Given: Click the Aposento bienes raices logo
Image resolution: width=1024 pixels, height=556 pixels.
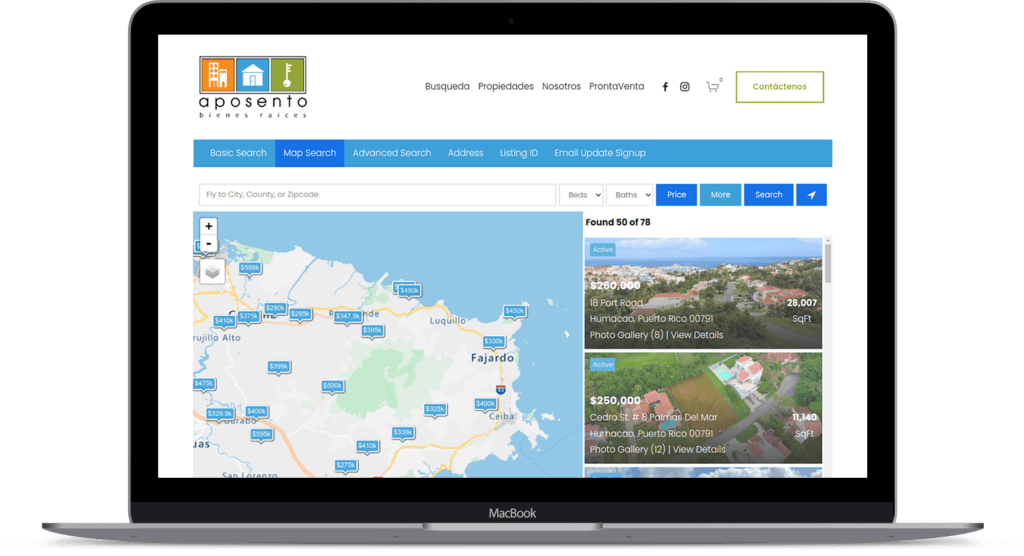Looking at the screenshot, I should click(253, 87).
